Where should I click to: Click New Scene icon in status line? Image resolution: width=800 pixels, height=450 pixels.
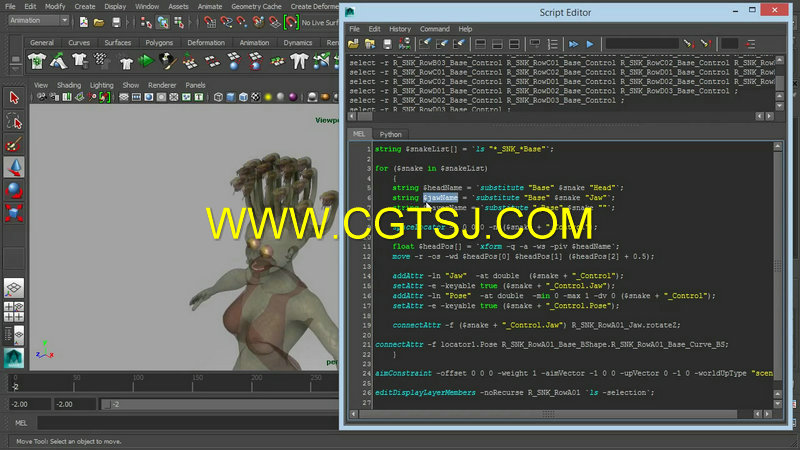click(84, 22)
